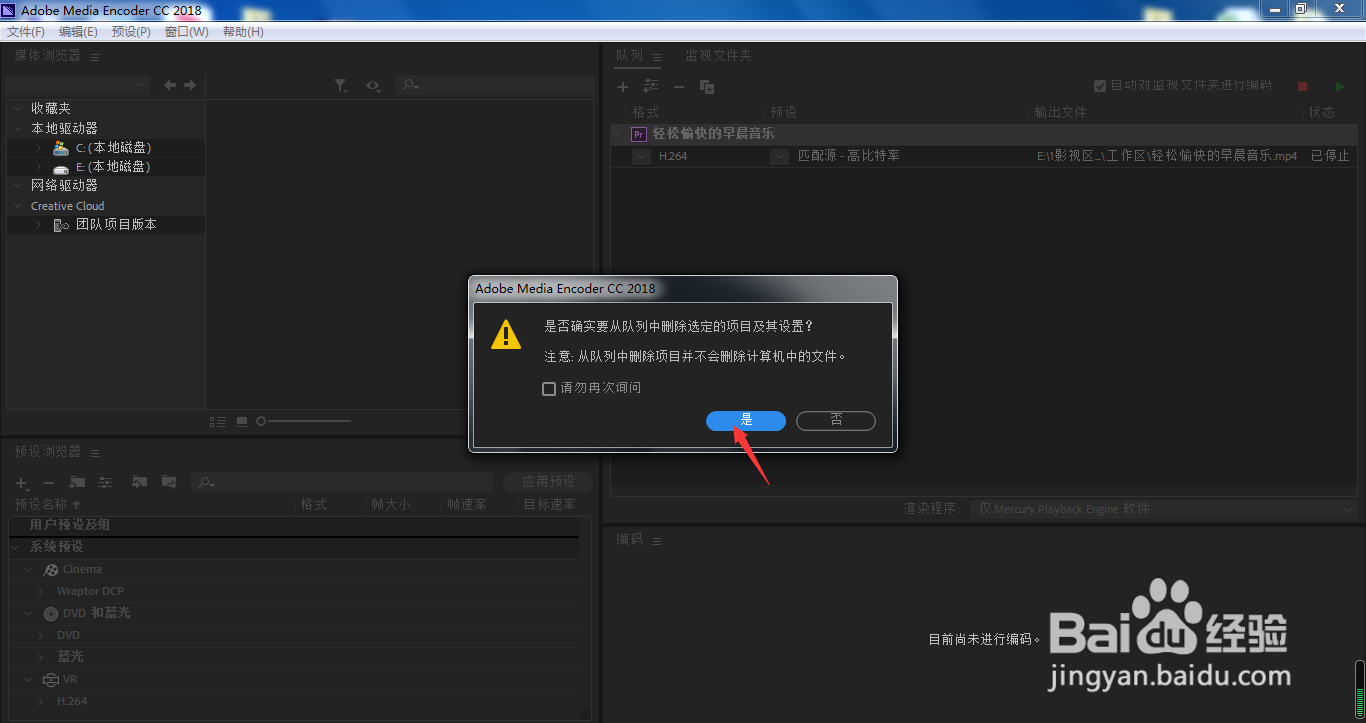Viewport: 1366px width, 723px height.
Task: Click the VR headset group icon
Action: (x=51, y=680)
